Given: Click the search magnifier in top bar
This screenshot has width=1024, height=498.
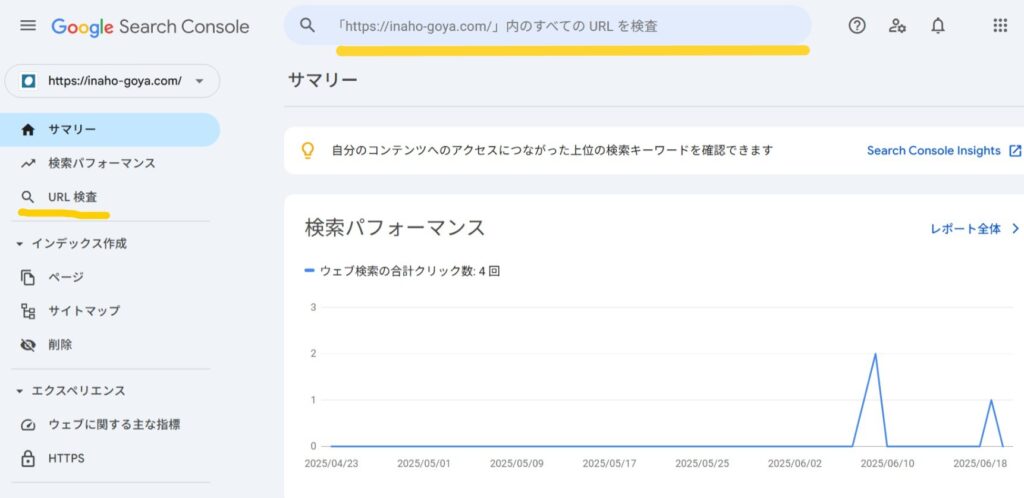Looking at the screenshot, I should point(307,25).
